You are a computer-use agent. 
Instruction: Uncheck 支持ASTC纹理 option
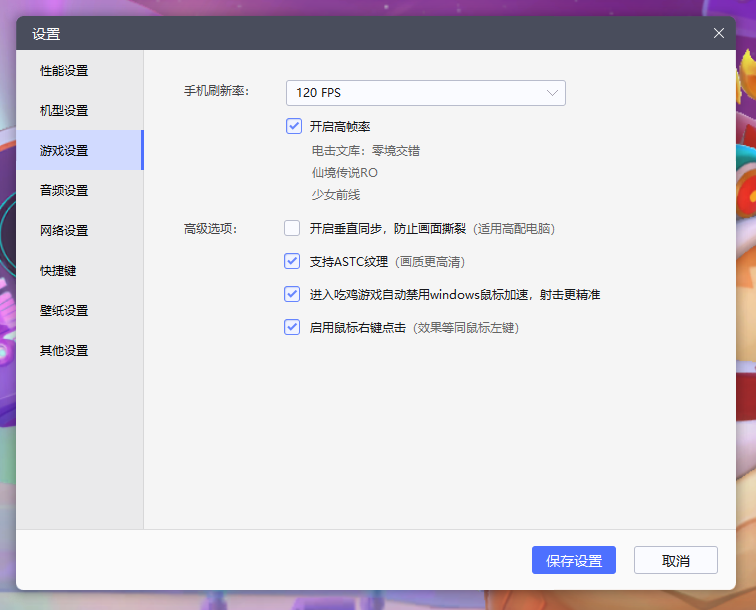(x=292, y=262)
